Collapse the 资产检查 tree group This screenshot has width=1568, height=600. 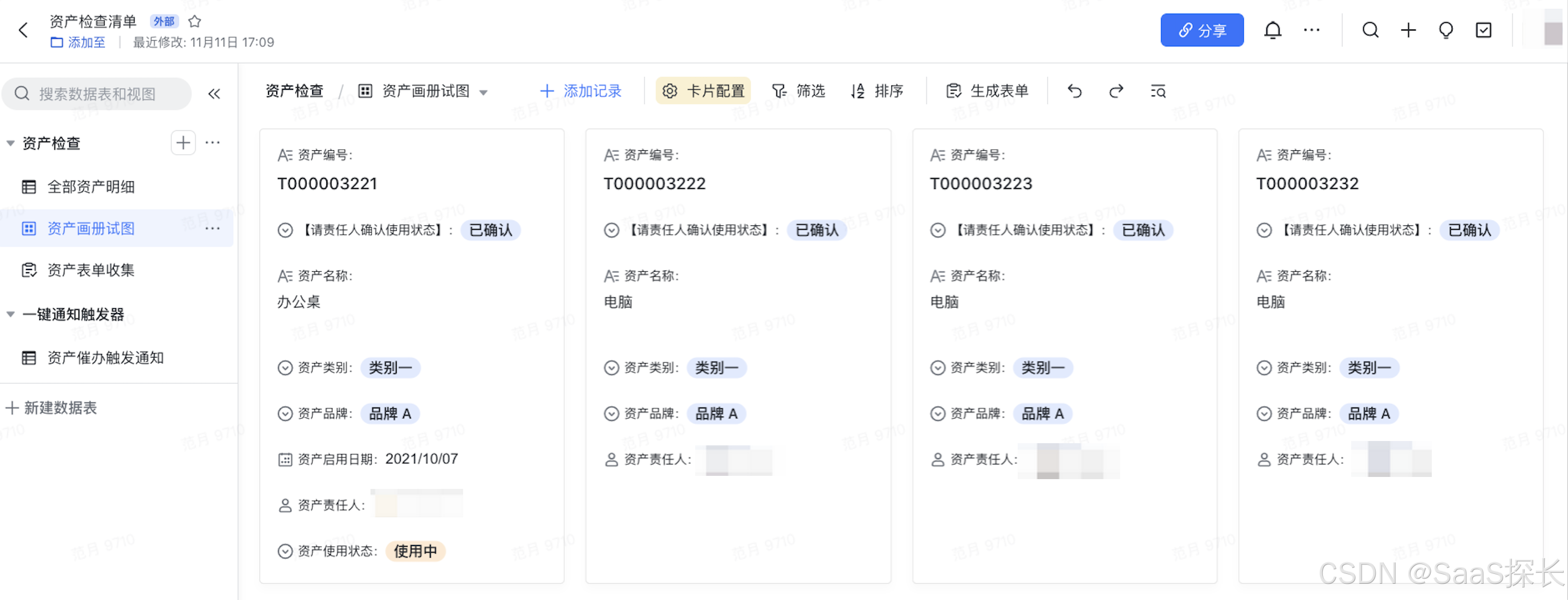10,144
